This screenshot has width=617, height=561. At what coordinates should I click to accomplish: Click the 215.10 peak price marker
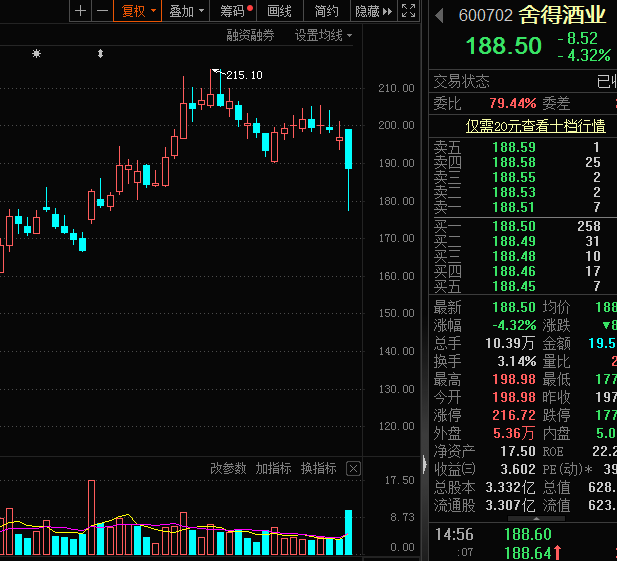244,75
